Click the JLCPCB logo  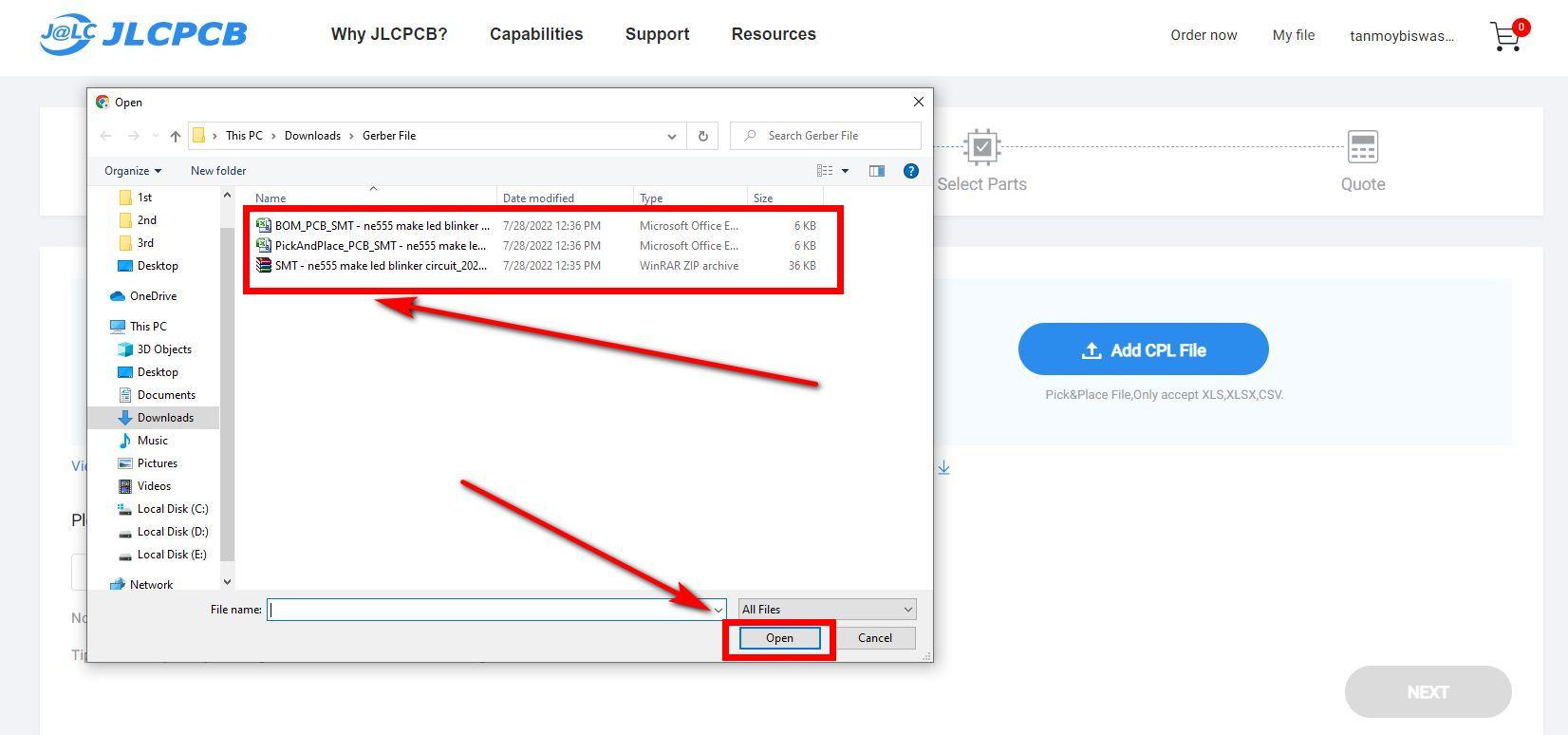coord(143,34)
